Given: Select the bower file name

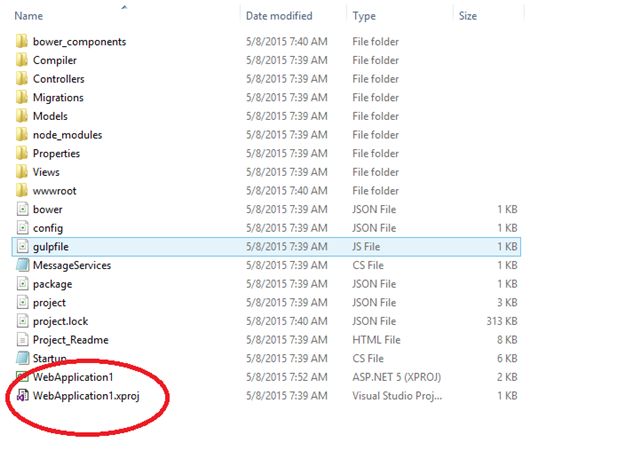Looking at the screenshot, I should coord(48,209).
